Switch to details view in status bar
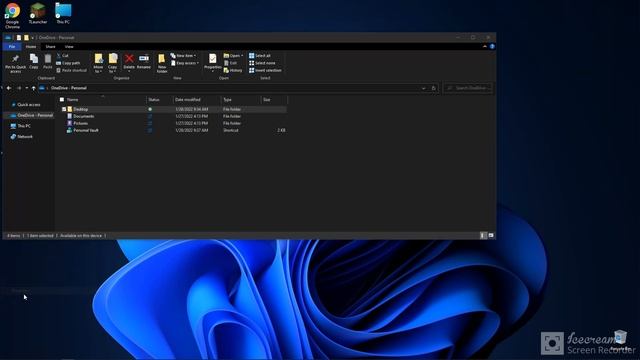This screenshot has width=640, height=360. pos(483,236)
